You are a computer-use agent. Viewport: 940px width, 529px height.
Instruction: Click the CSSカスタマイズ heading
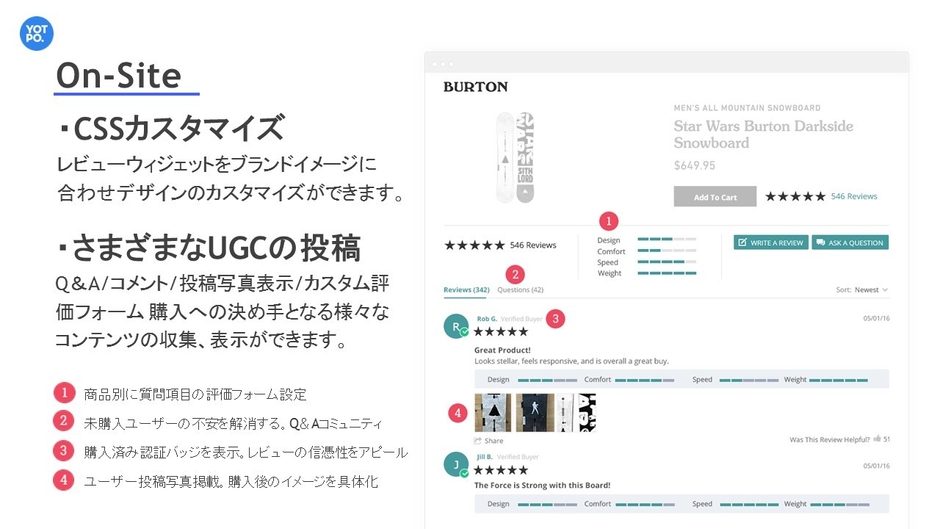tap(177, 128)
